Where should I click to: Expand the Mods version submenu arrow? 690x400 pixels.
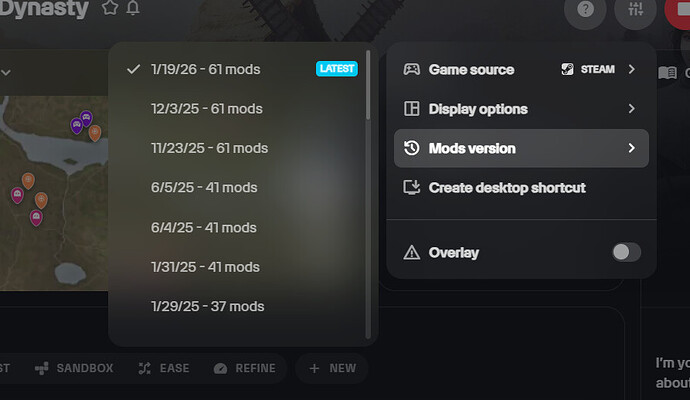coord(631,148)
